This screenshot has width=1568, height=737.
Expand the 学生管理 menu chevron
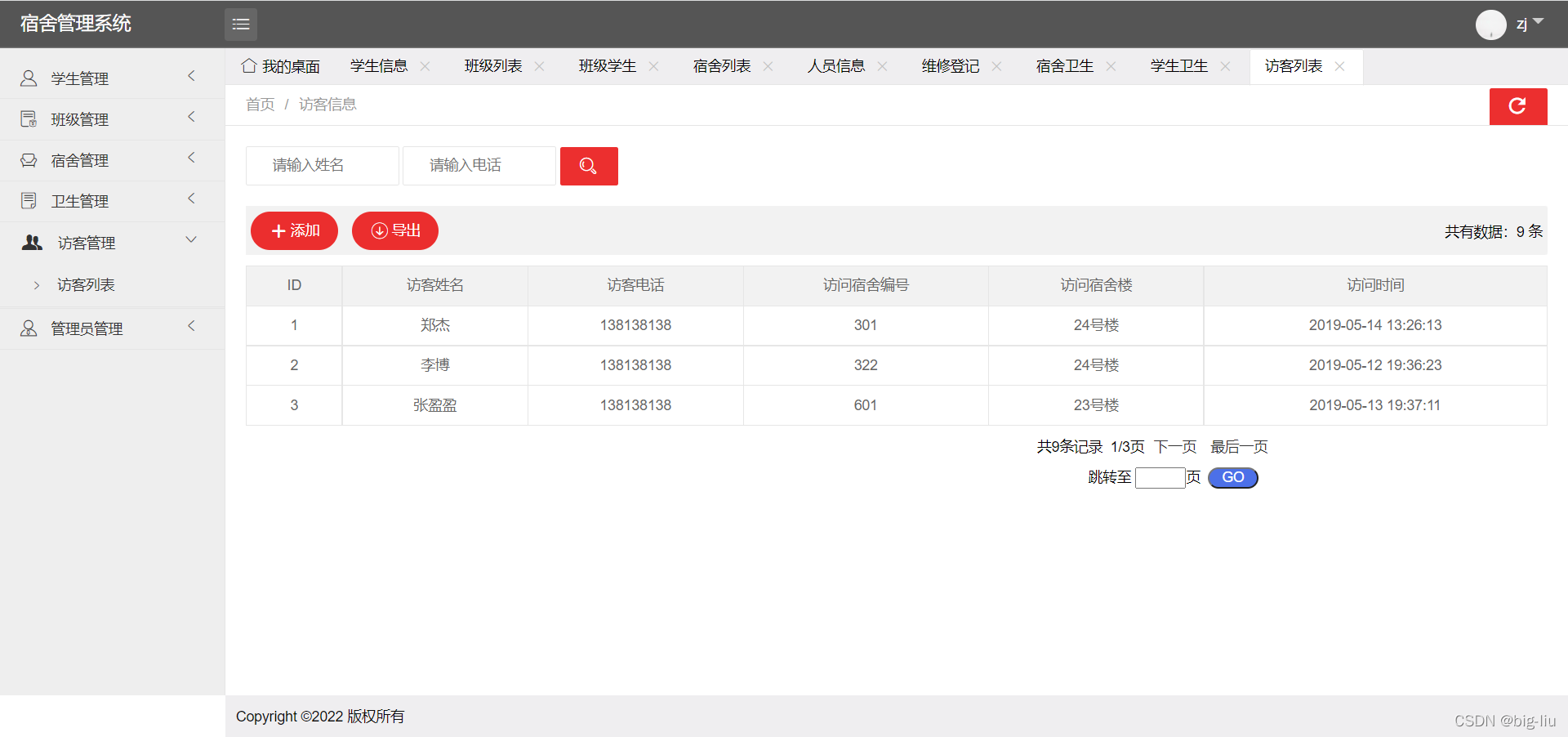(x=192, y=76)
